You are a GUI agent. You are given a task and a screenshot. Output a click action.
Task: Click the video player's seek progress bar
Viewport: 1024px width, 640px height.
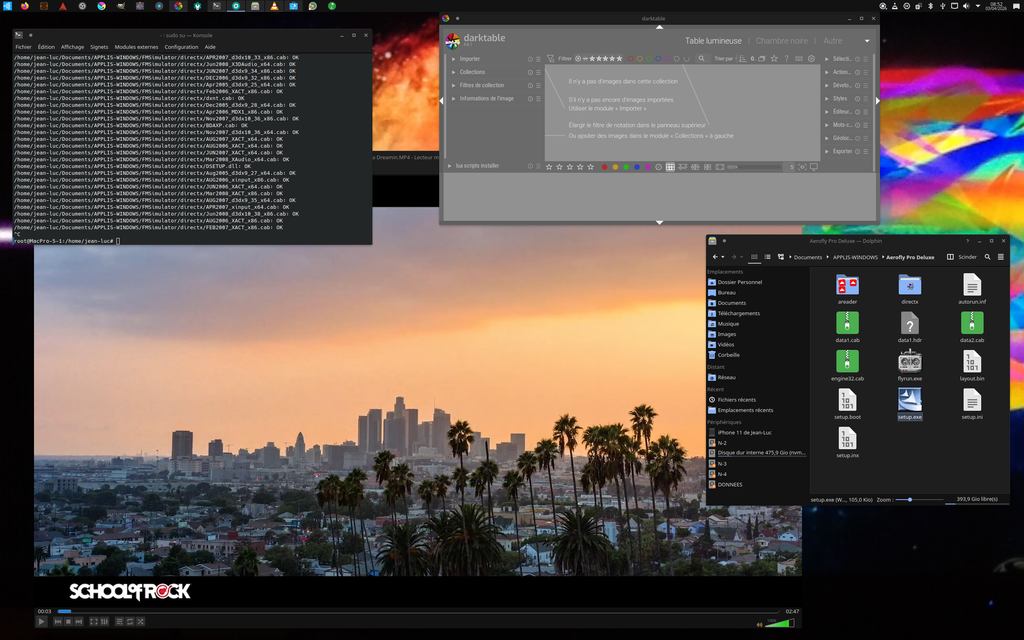pyautogui.click(x=421, y=611)
